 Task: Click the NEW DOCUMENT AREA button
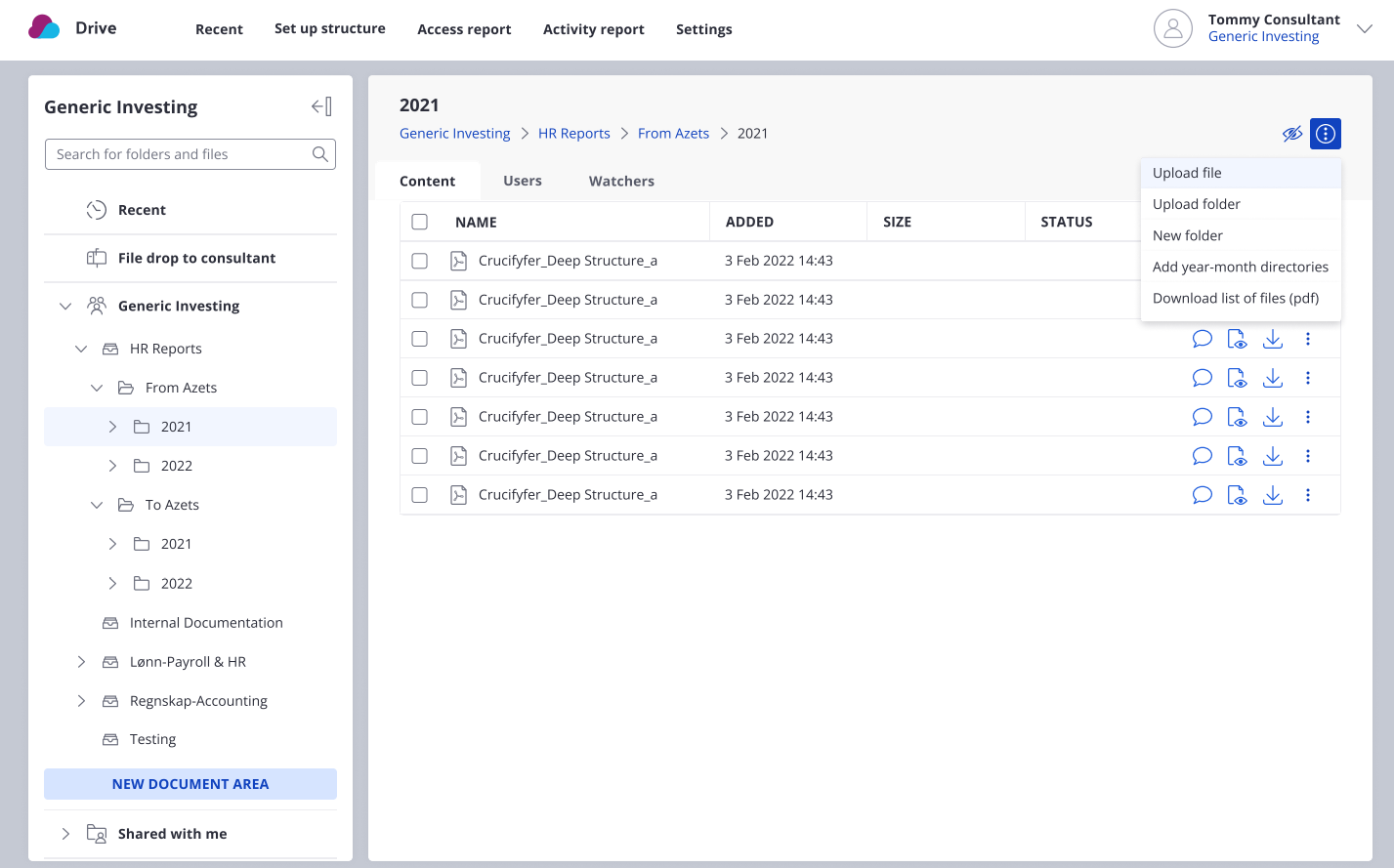tap(190, 784)
